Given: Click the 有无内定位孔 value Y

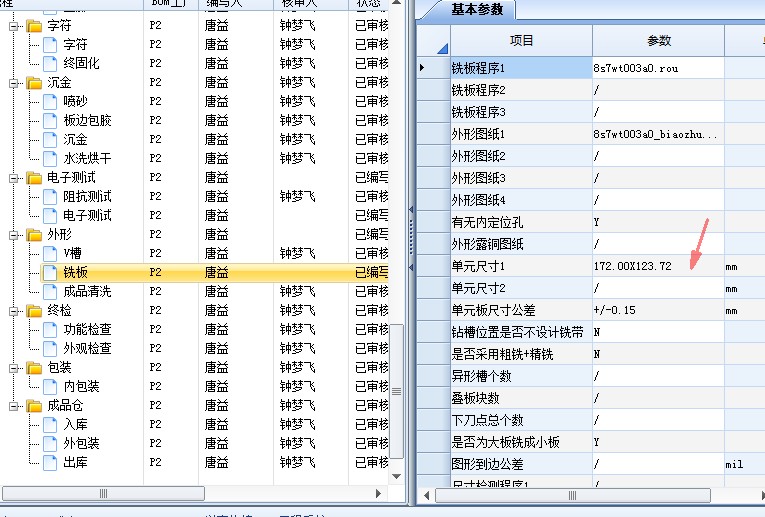Looking at the screenshot, I should [x=596, y=222].
